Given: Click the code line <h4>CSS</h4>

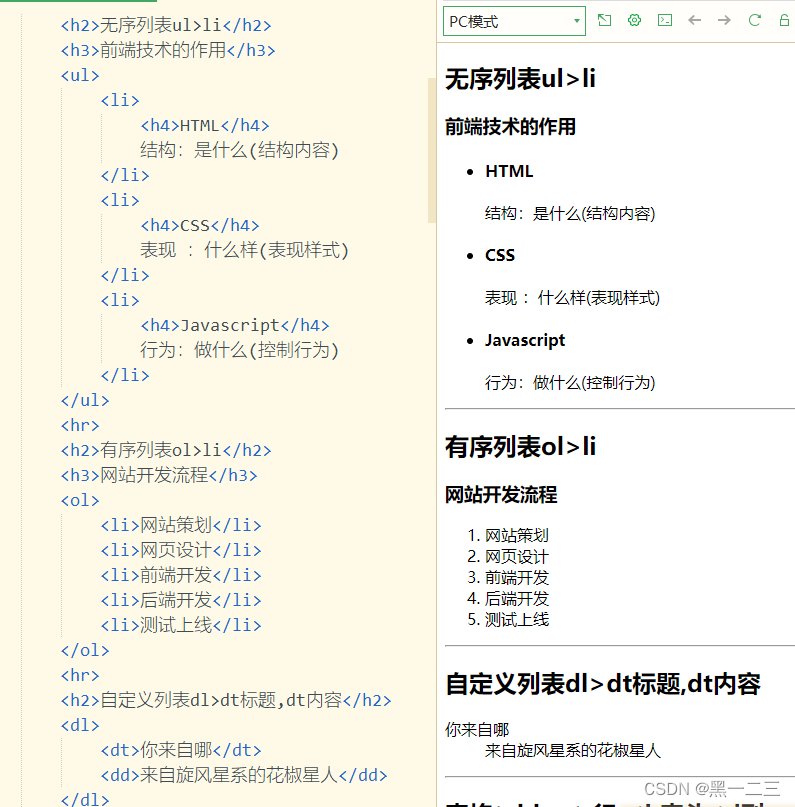Looking at the screenshot, I should tap(200, 225).
